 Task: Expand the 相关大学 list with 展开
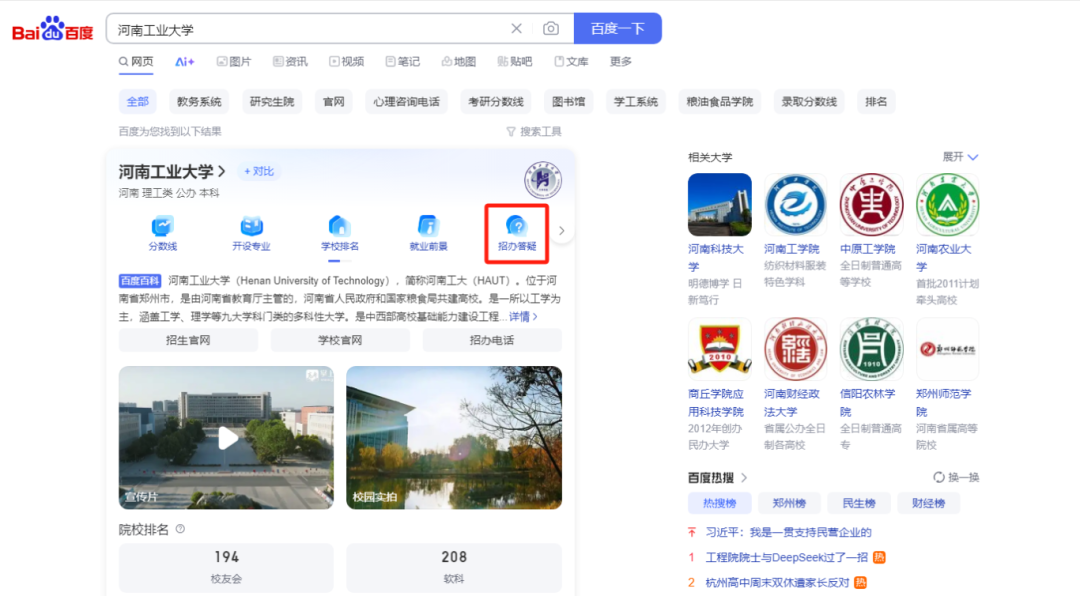pos(960,157)
